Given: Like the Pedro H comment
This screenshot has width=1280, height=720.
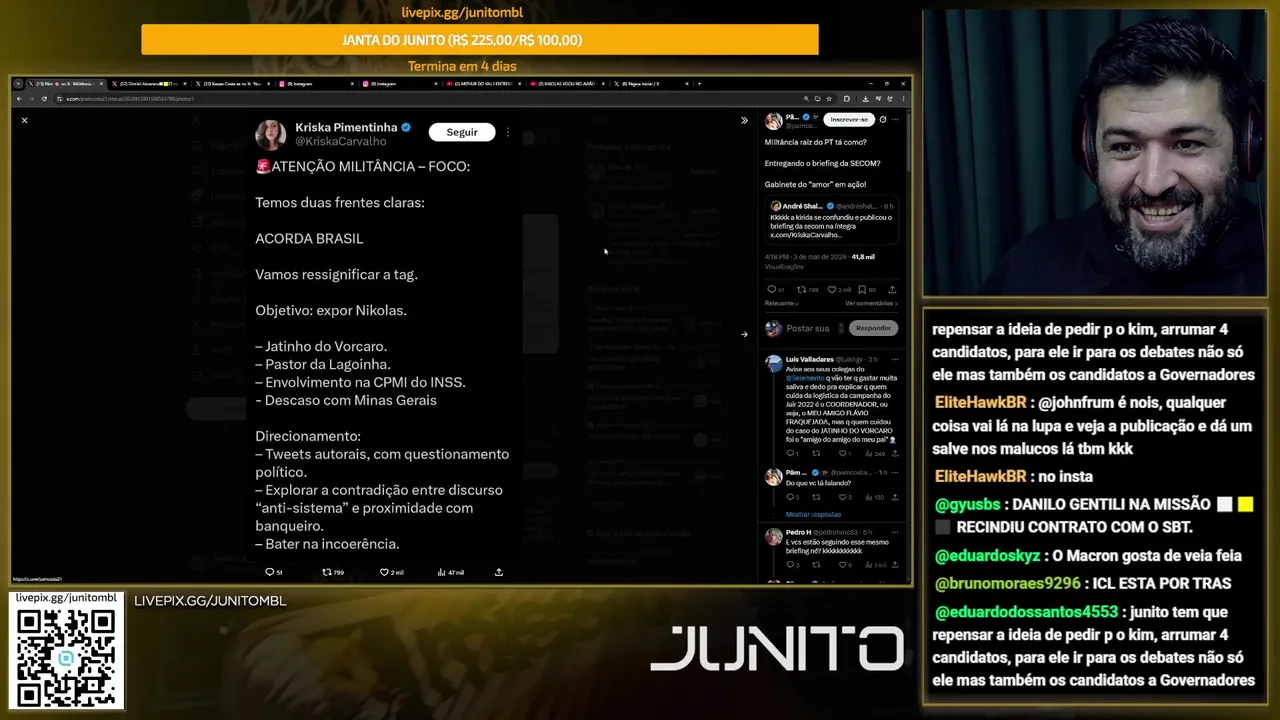Looking at the screenshot, I should point(844,565).
